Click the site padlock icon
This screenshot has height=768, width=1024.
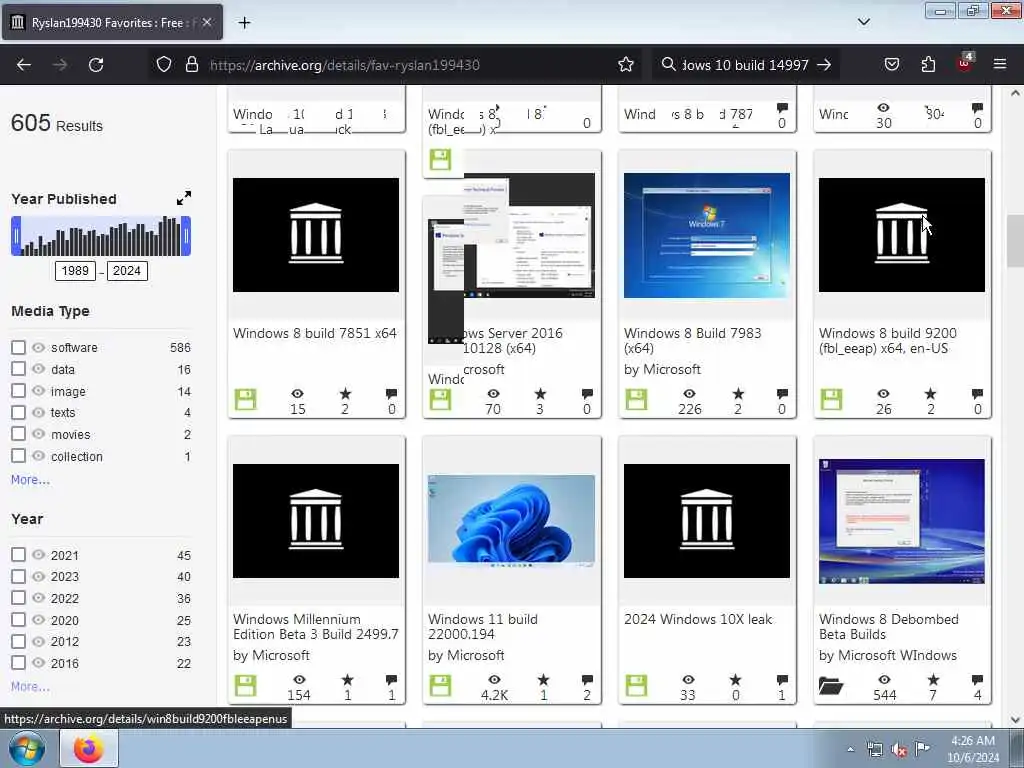tap(191, 64)
